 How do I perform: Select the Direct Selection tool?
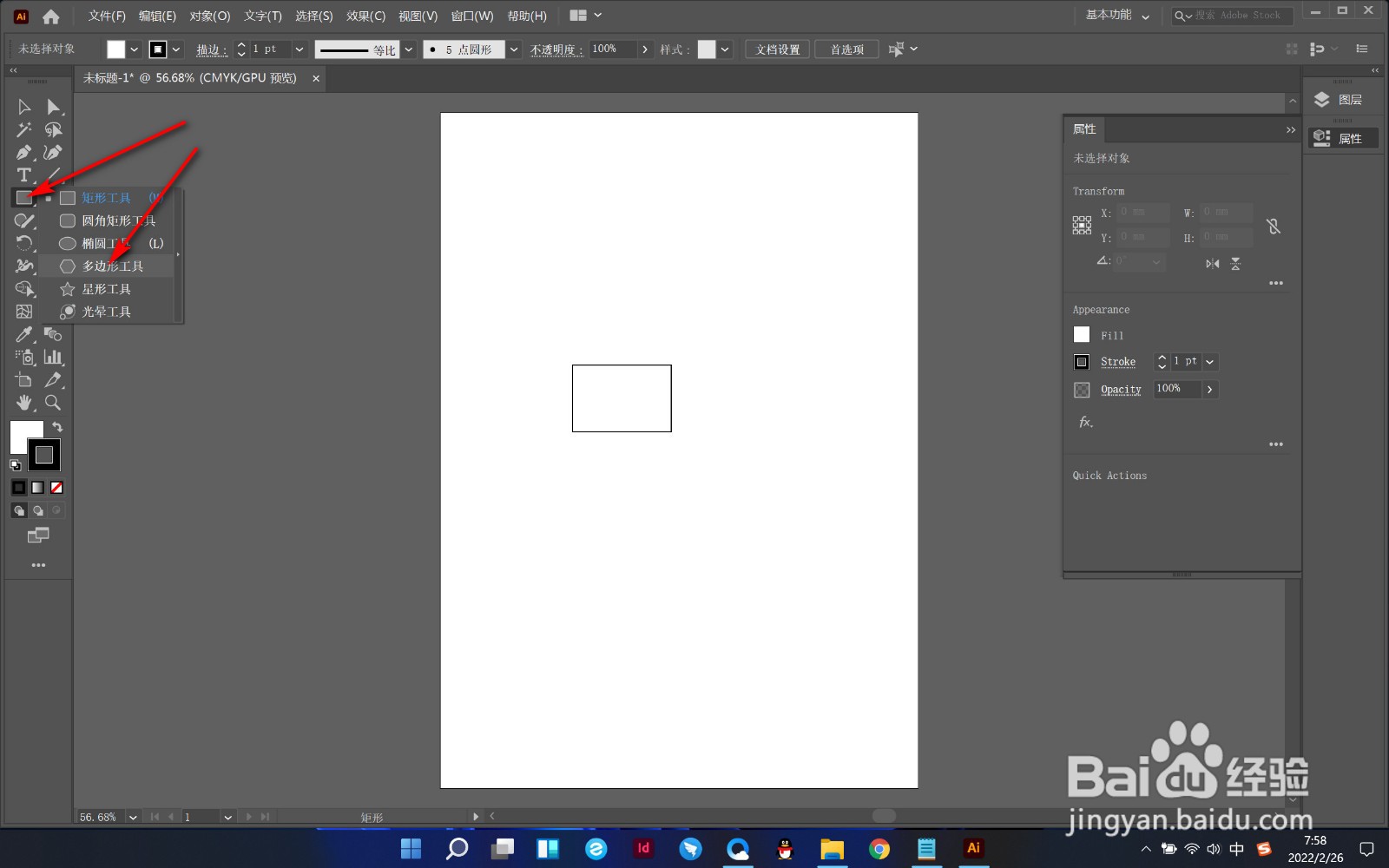coord(54,107)
